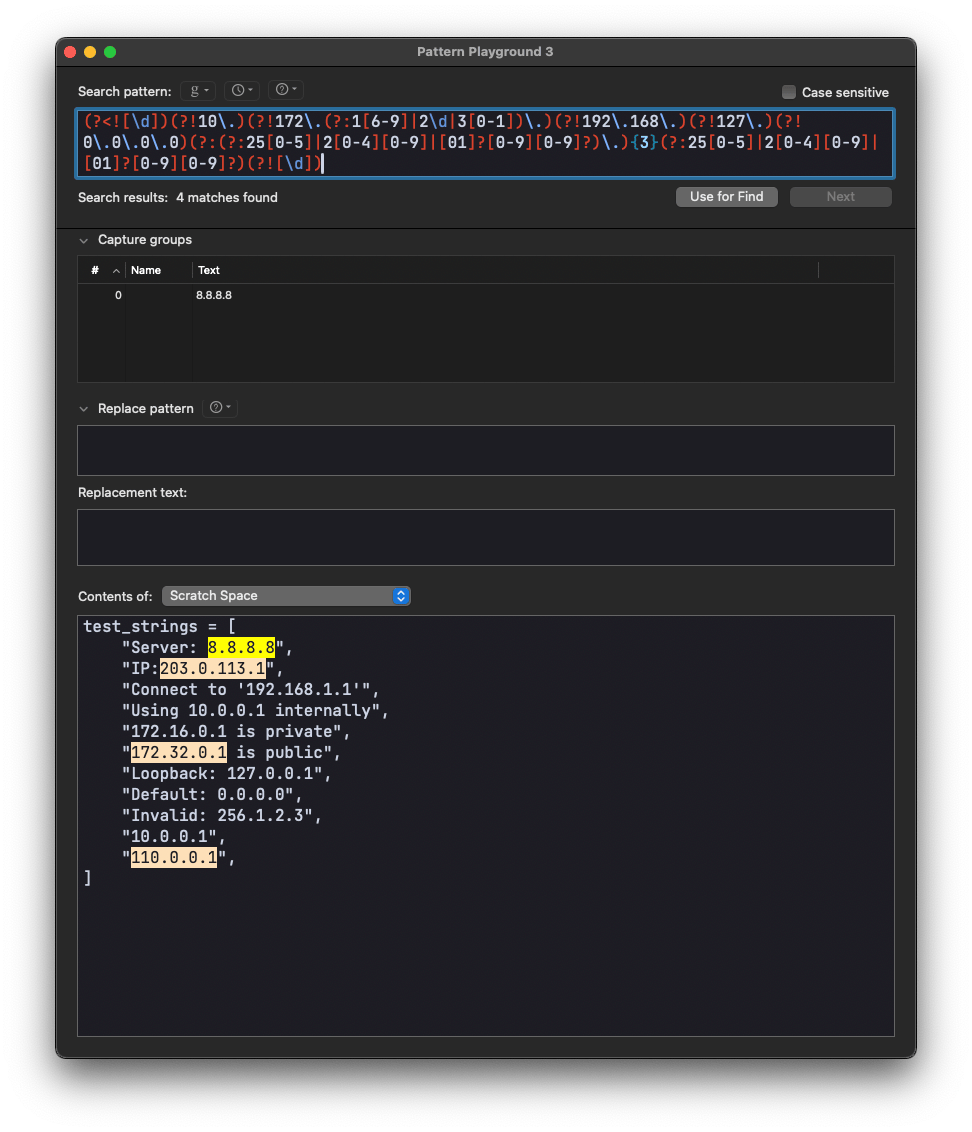Click the line "Invalid: 256.1.2.3"
Image resolution: width=972 pixels, height=1132 pixels.
point(221,815)
